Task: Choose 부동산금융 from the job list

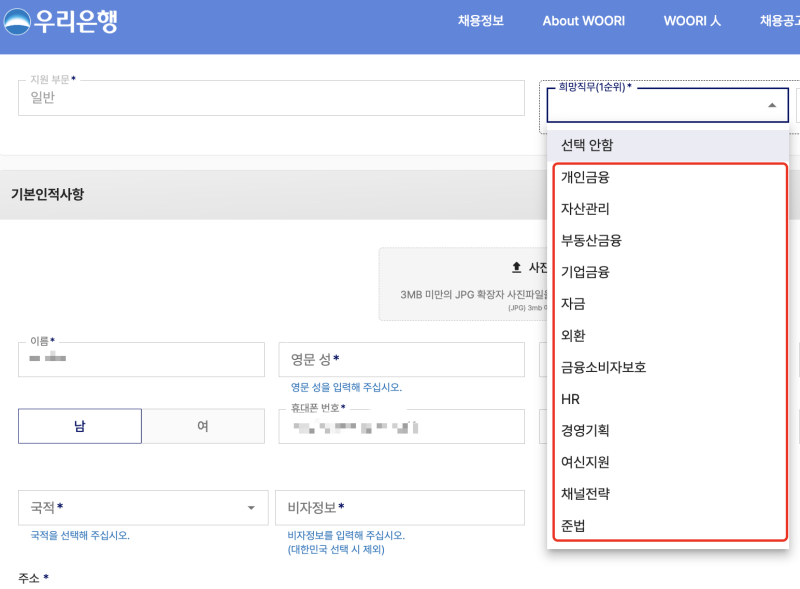Action: 669,240
